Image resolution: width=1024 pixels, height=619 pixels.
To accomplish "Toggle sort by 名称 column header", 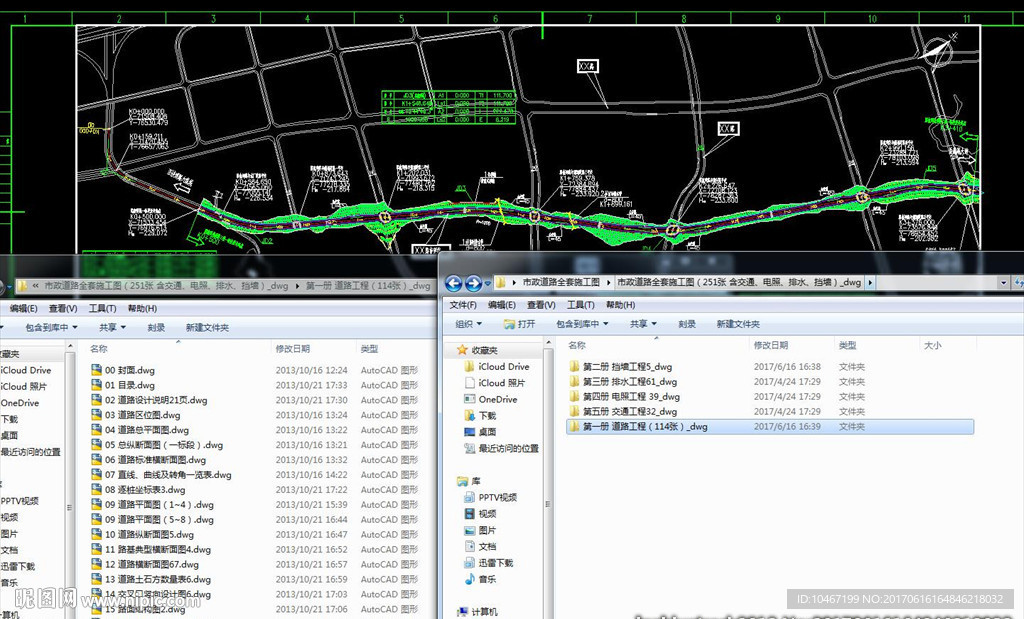I will pos(576,345).
